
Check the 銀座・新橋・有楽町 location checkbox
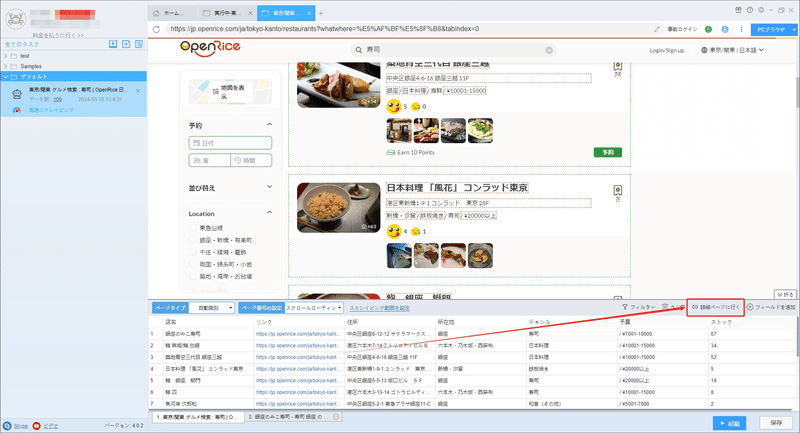[193, 240]
